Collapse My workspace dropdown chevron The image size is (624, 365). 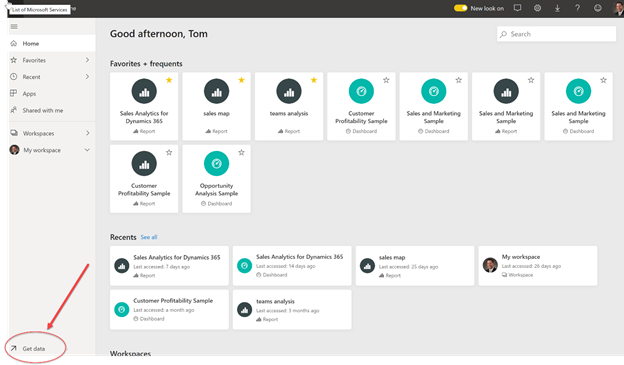(87, 150)
